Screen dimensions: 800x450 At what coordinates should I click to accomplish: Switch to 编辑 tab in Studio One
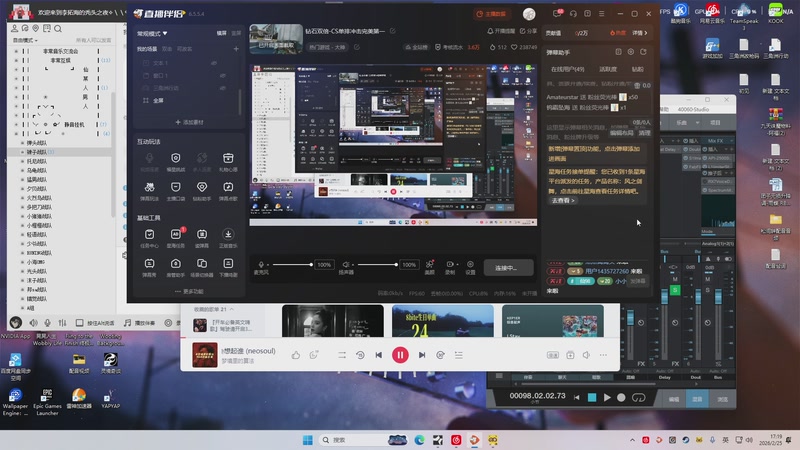(x=674, y=399)
